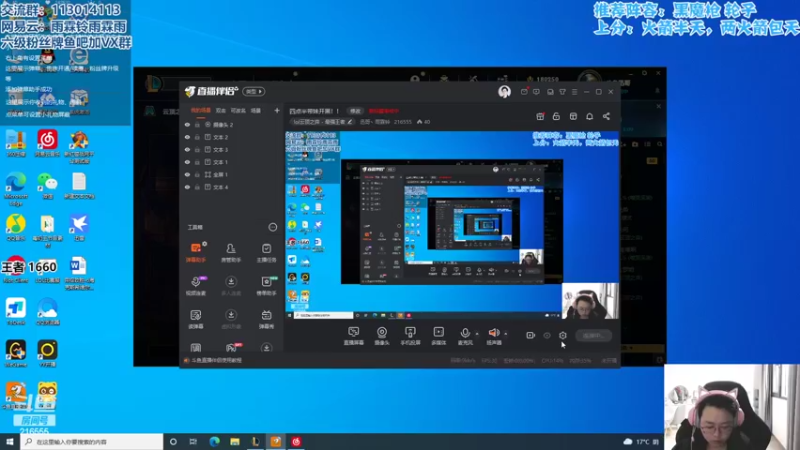Switch to the fourth scene tab

tap(256, 110)
